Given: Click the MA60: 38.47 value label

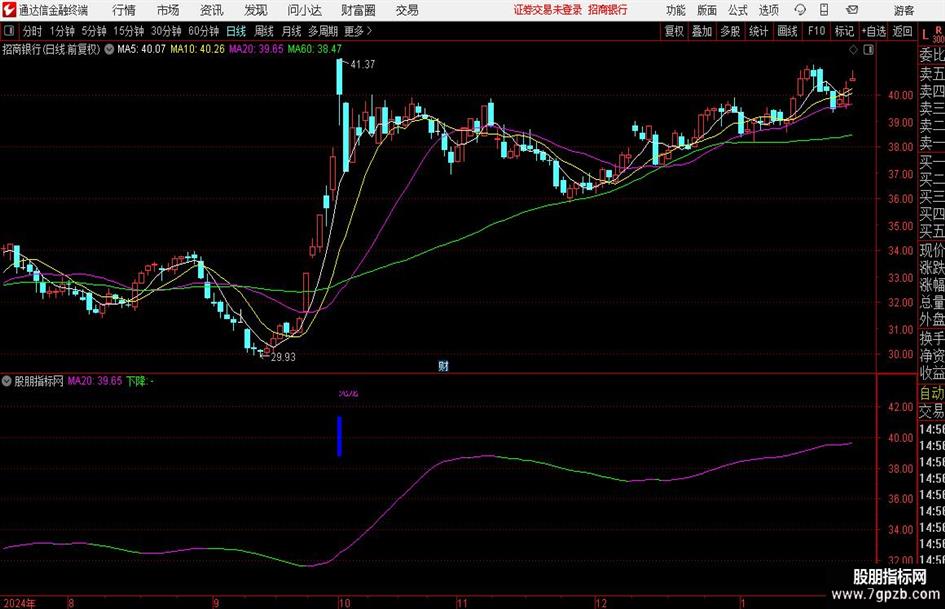Looking at the screenshot, I should pos(315,49).
